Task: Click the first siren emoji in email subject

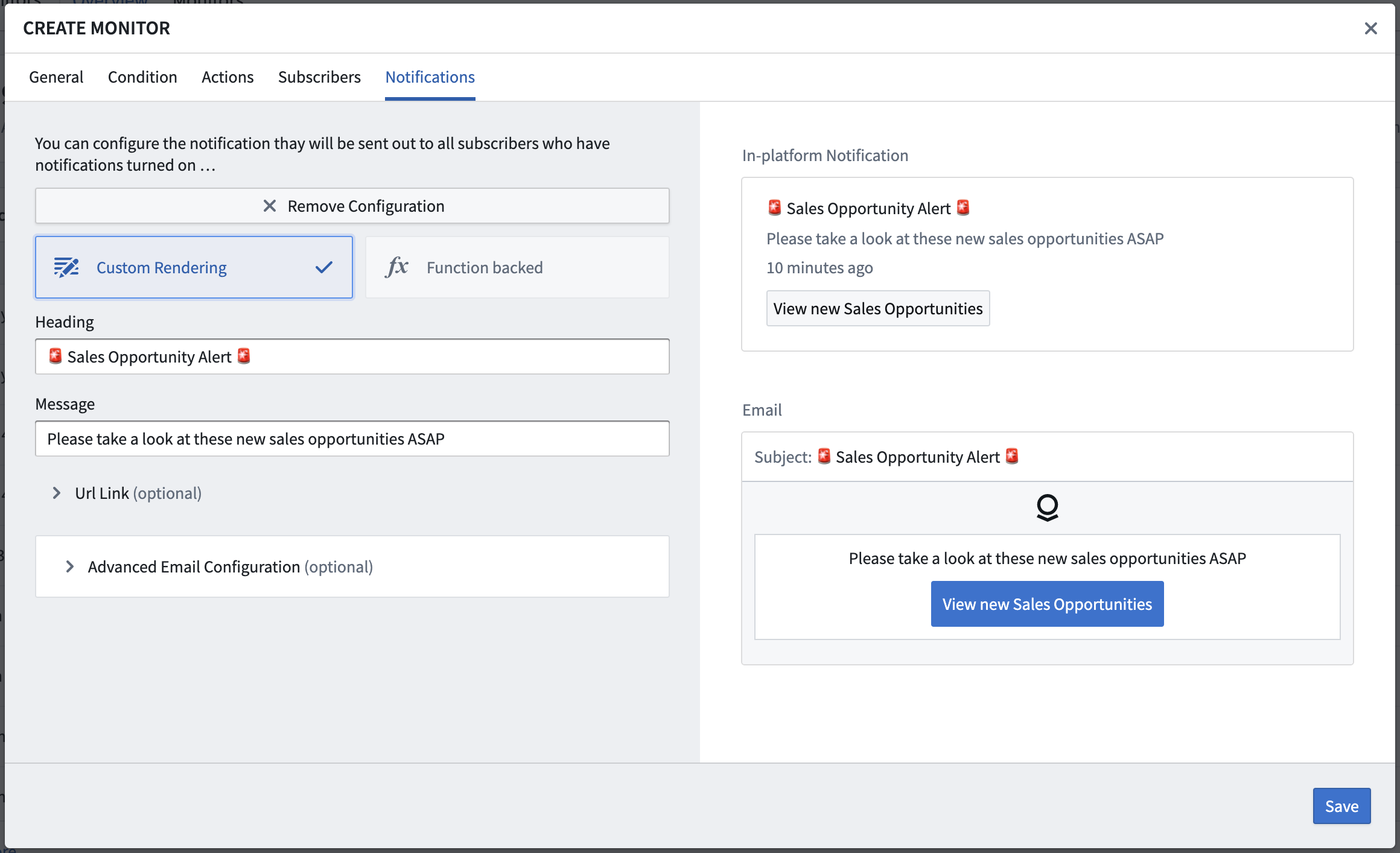Action: coord(824,456)
